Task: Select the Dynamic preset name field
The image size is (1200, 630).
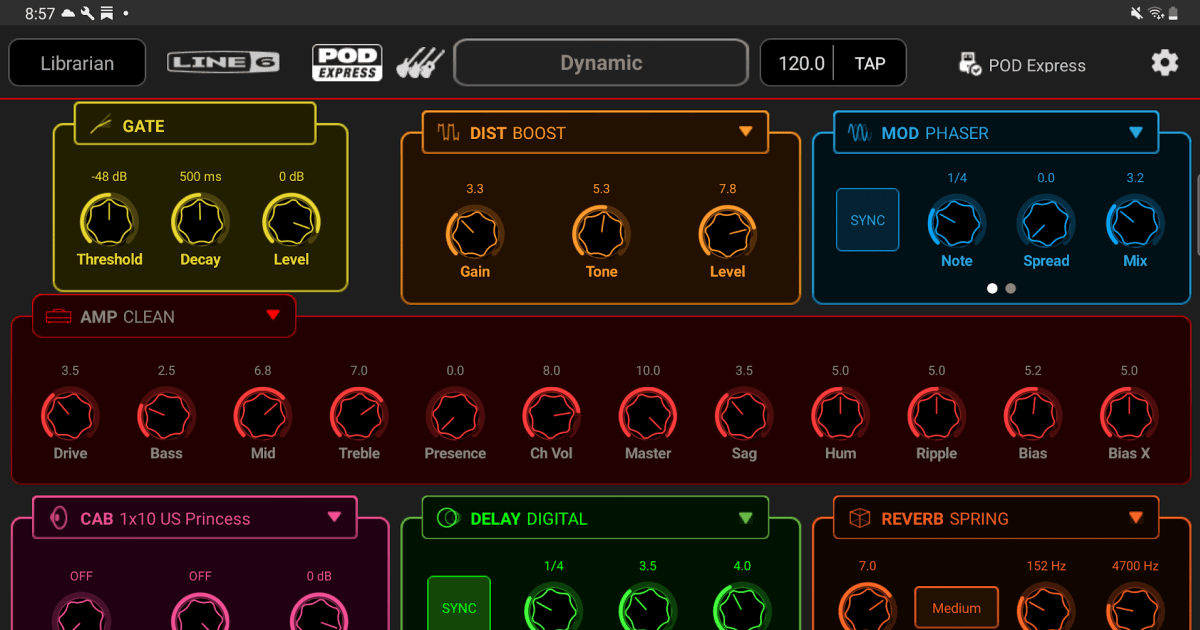Action: pyautogui.click(x=601, y=63)
